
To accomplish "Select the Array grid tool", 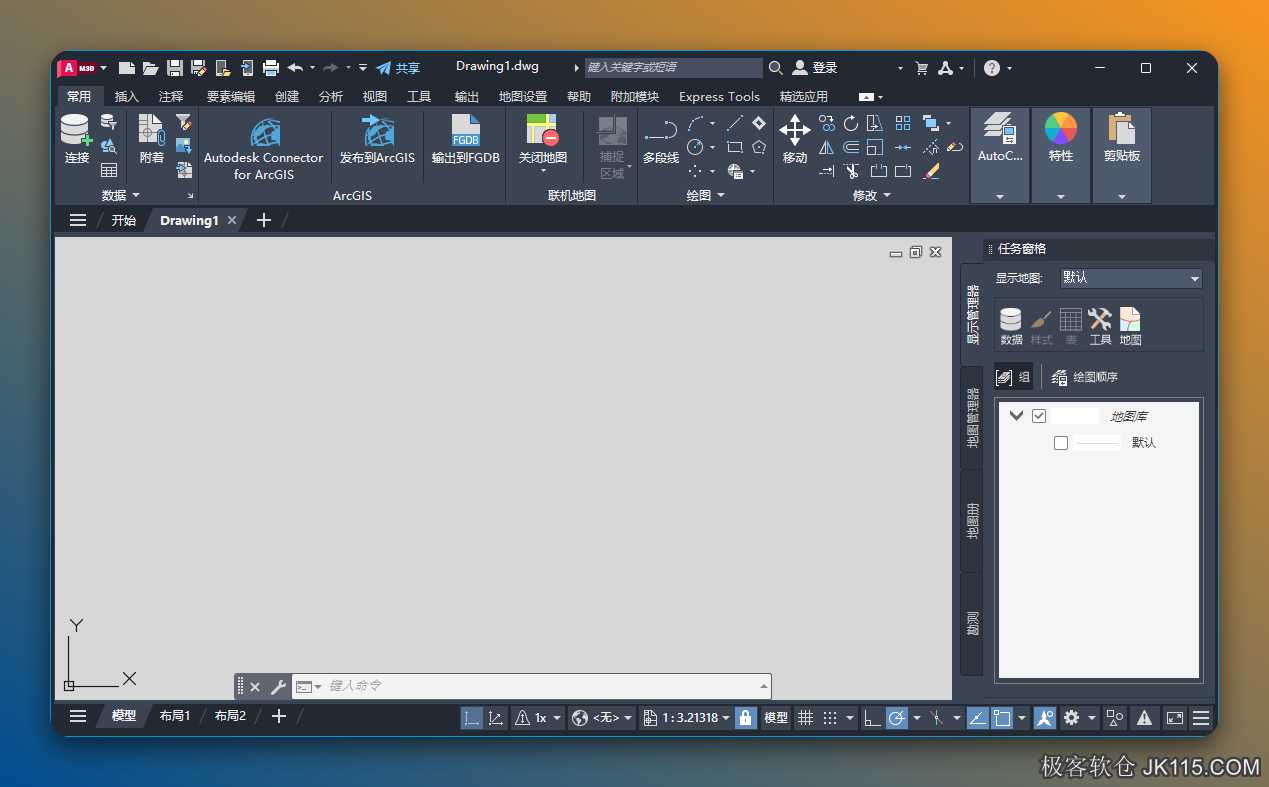I will [903, 123].
